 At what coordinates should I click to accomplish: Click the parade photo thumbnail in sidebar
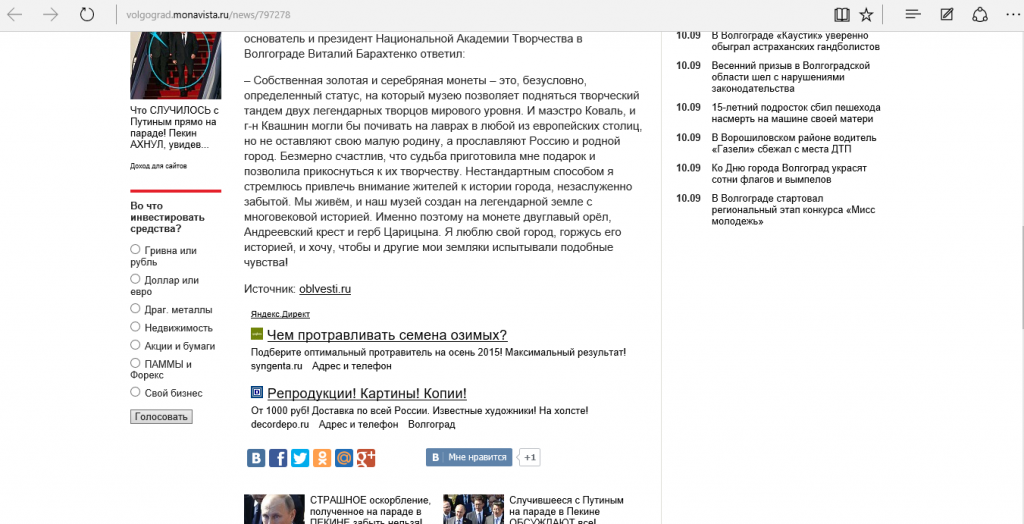[176, 65]
